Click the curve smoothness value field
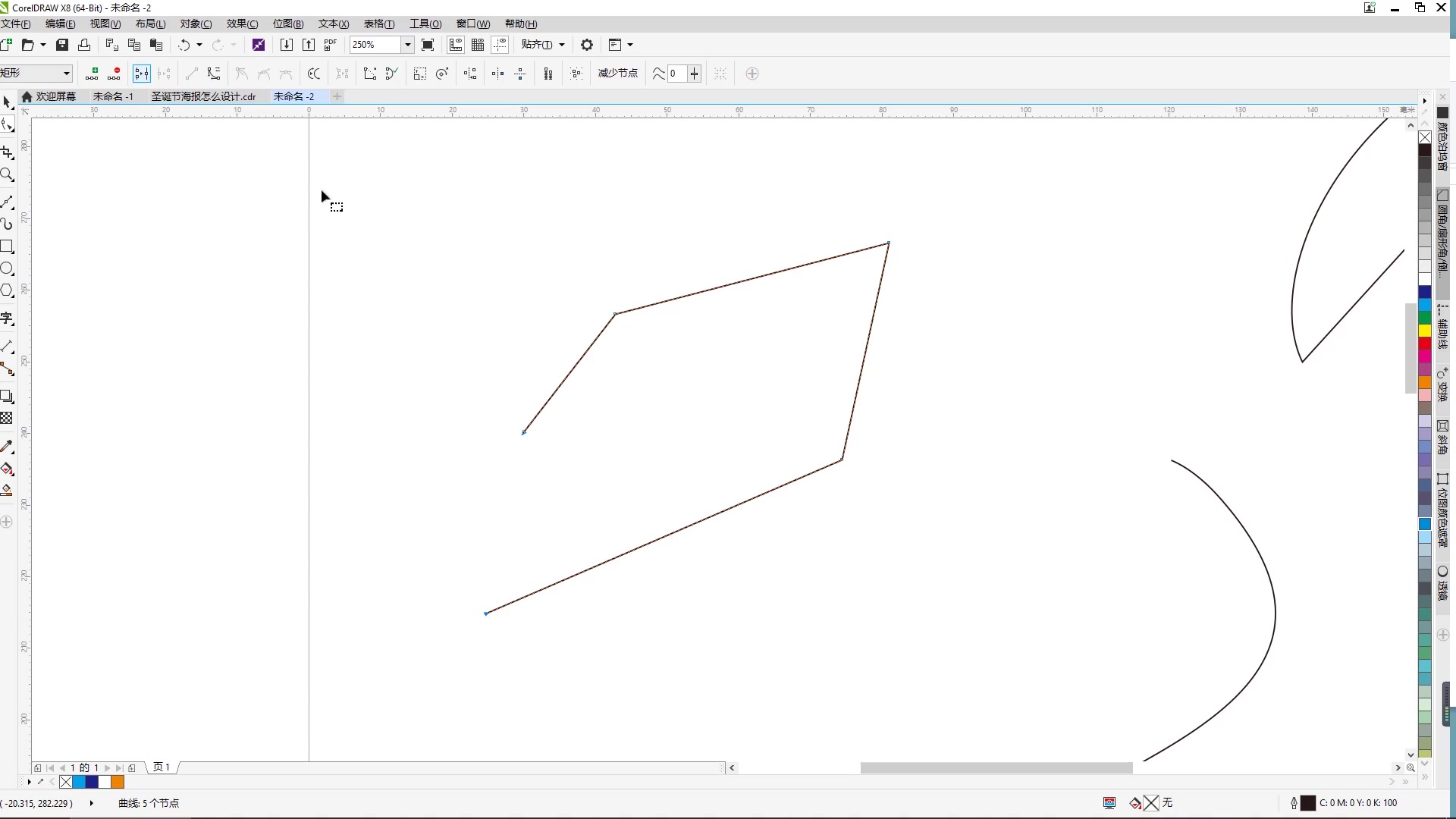The height and width of the screenshot is (819, 1456). pyautogui.click(x=677, y=74)
